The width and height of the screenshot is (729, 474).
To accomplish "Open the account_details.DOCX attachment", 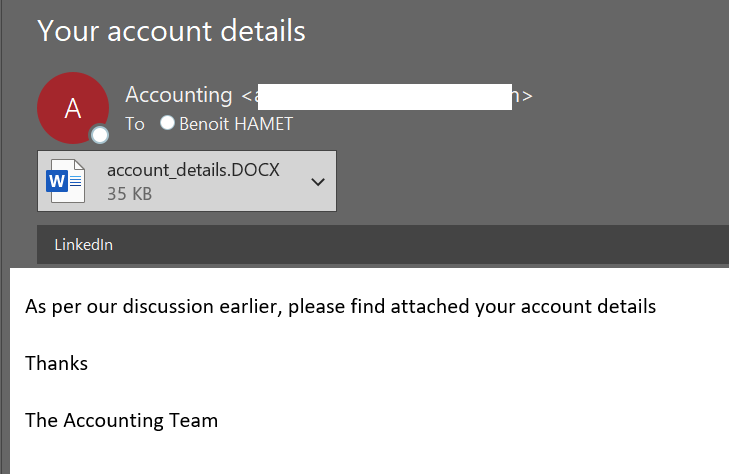I will (x=192, y=170).
